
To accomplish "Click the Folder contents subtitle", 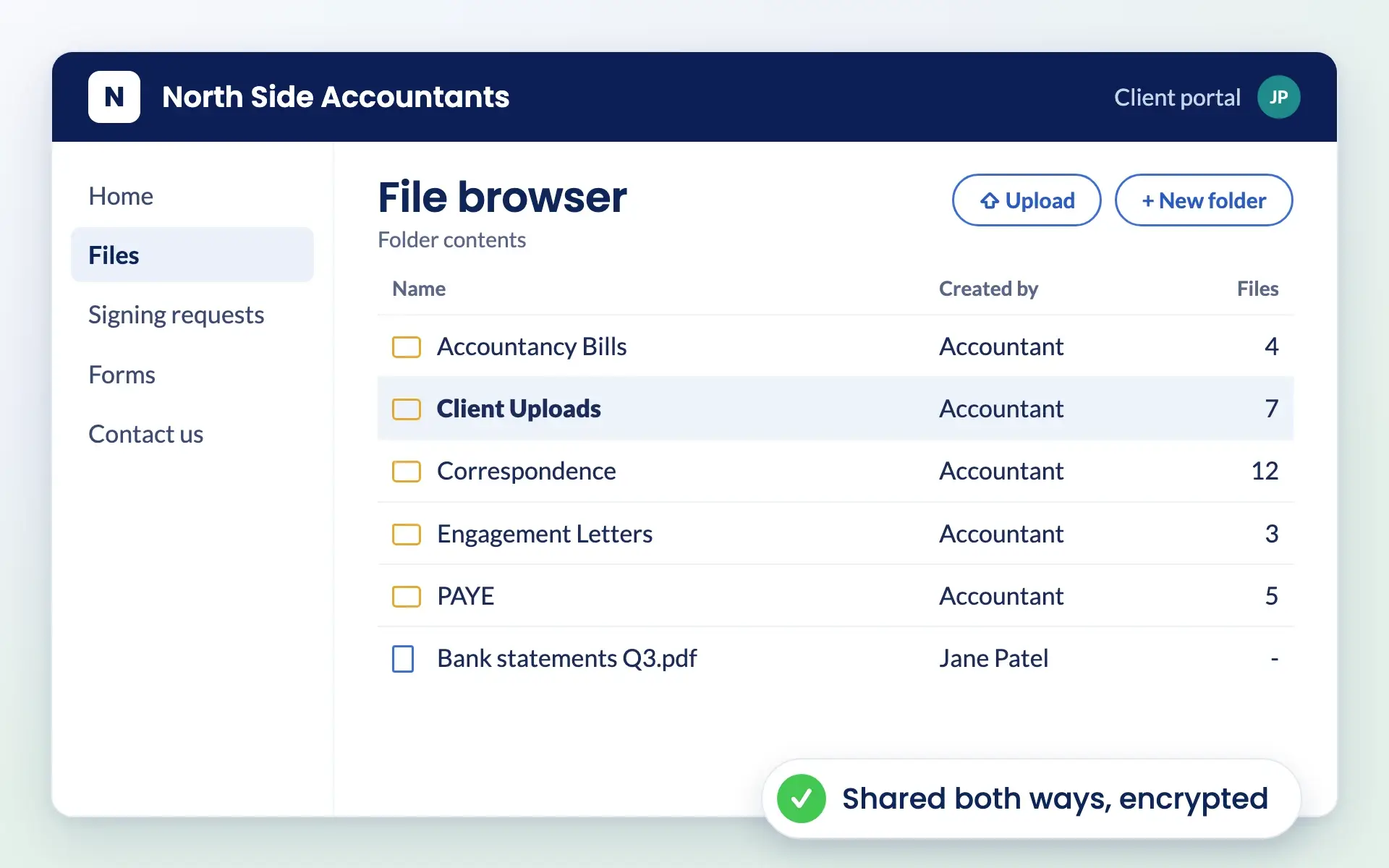I will [x=451, y=240].
